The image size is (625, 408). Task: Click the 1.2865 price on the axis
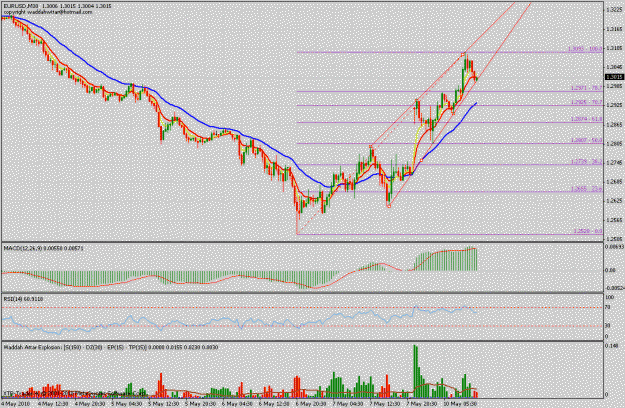614,125
